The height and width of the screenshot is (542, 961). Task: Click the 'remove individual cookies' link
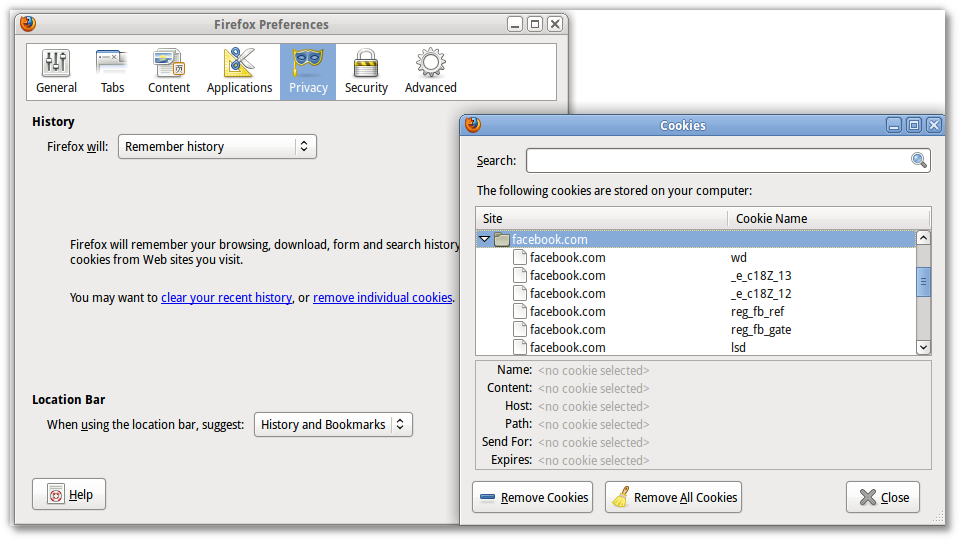[382, 297]
